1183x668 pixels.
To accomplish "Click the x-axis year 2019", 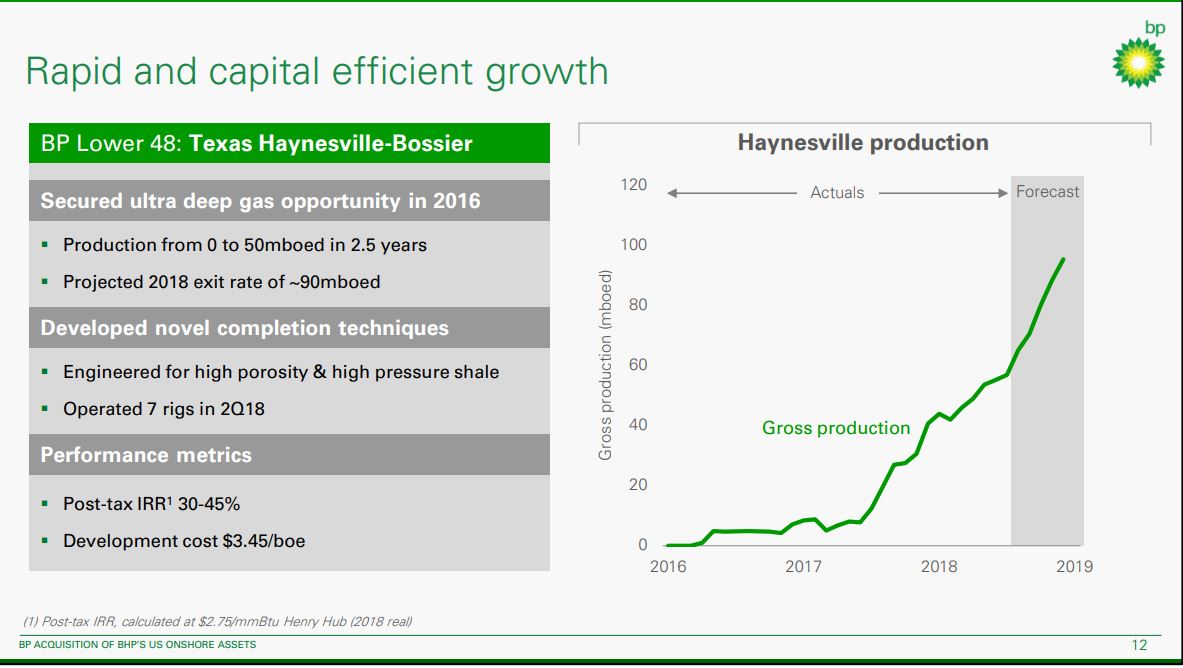I will click(x=1074, y=567).
